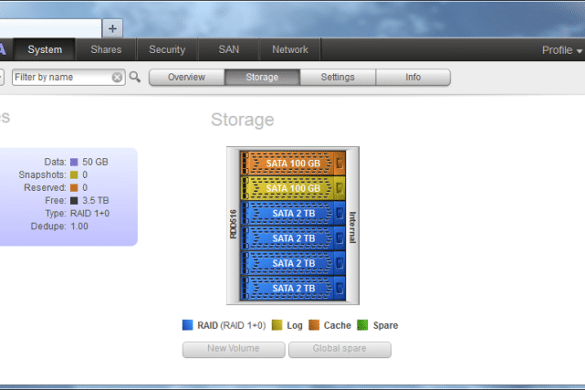Select the yellow SATA 100 GB log drive
The image size is (585, 390).
point(293,188)
